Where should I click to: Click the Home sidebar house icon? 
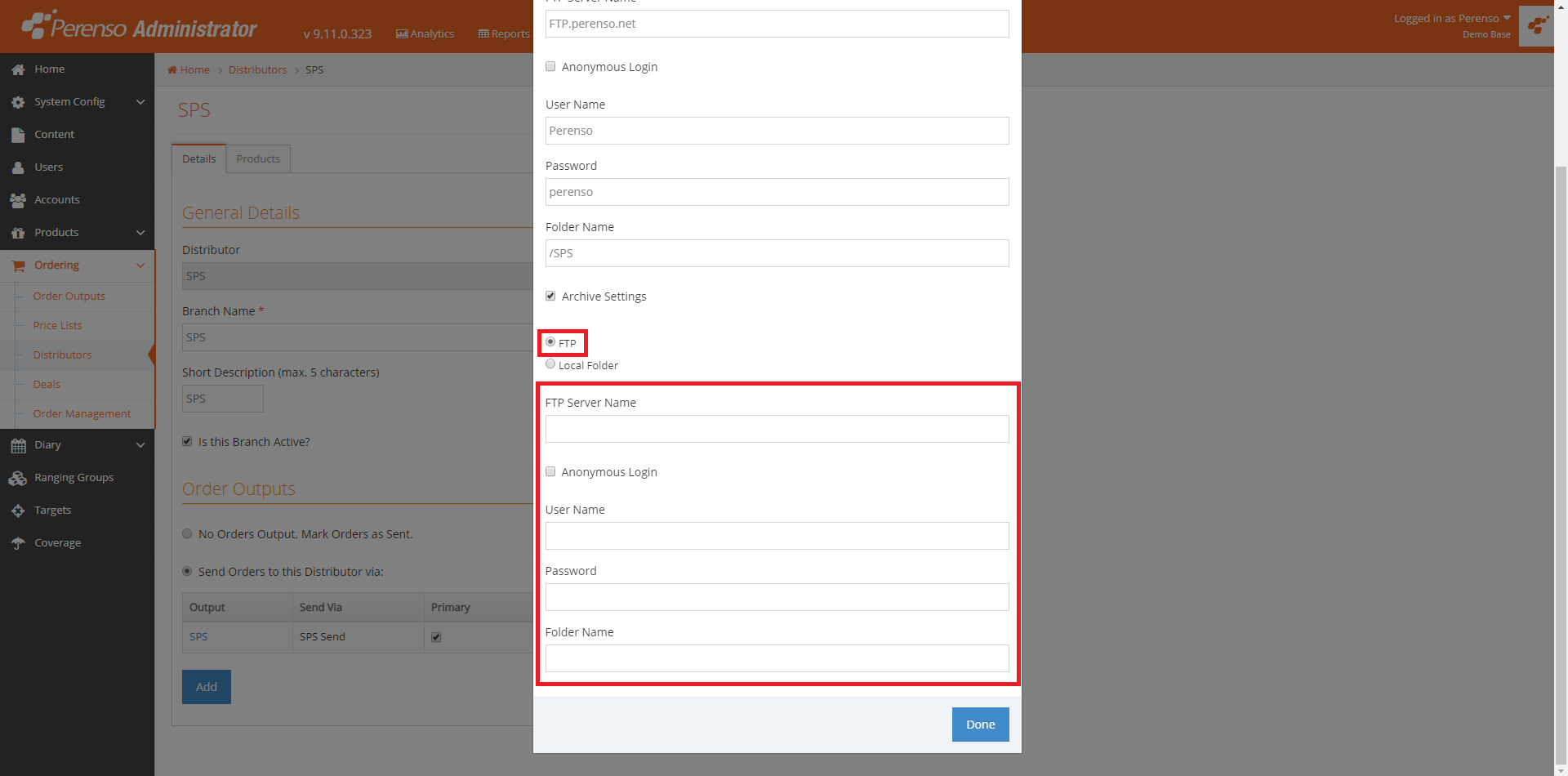[18, 69]
